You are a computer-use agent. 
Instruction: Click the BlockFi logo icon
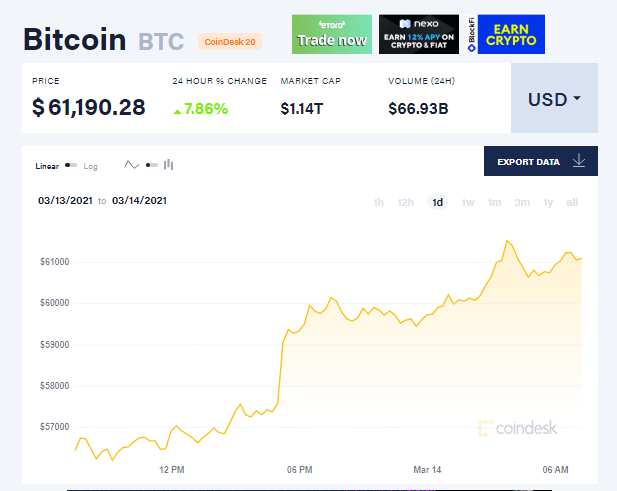(471, 35)
